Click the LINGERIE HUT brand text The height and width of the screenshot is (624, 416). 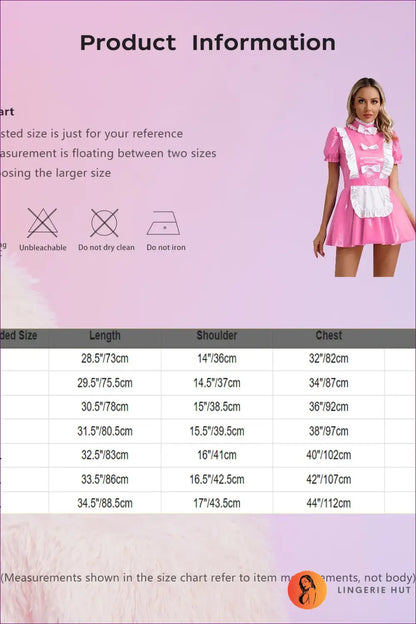(374, 590)
